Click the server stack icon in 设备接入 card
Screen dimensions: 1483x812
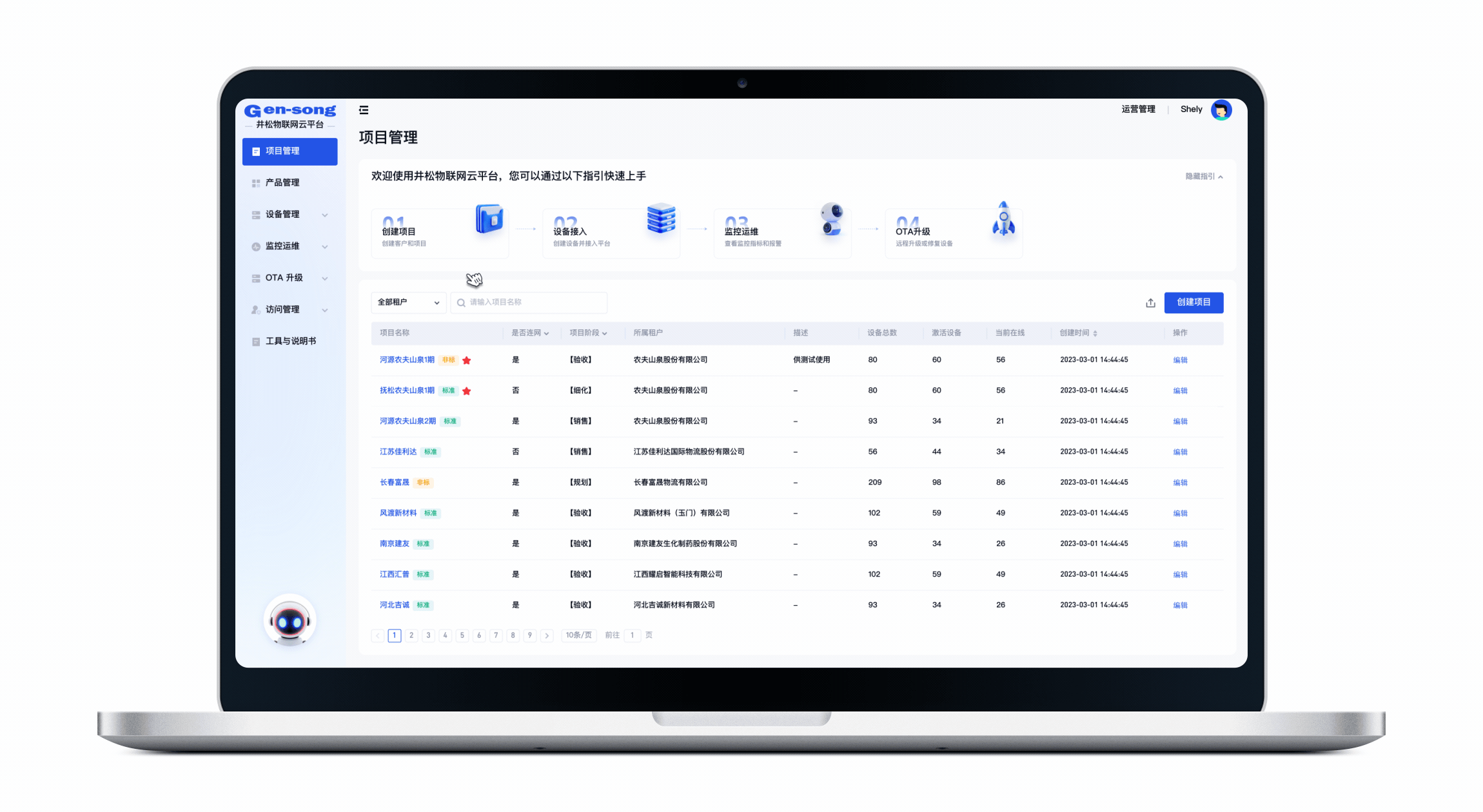click(x=661, y=218)
